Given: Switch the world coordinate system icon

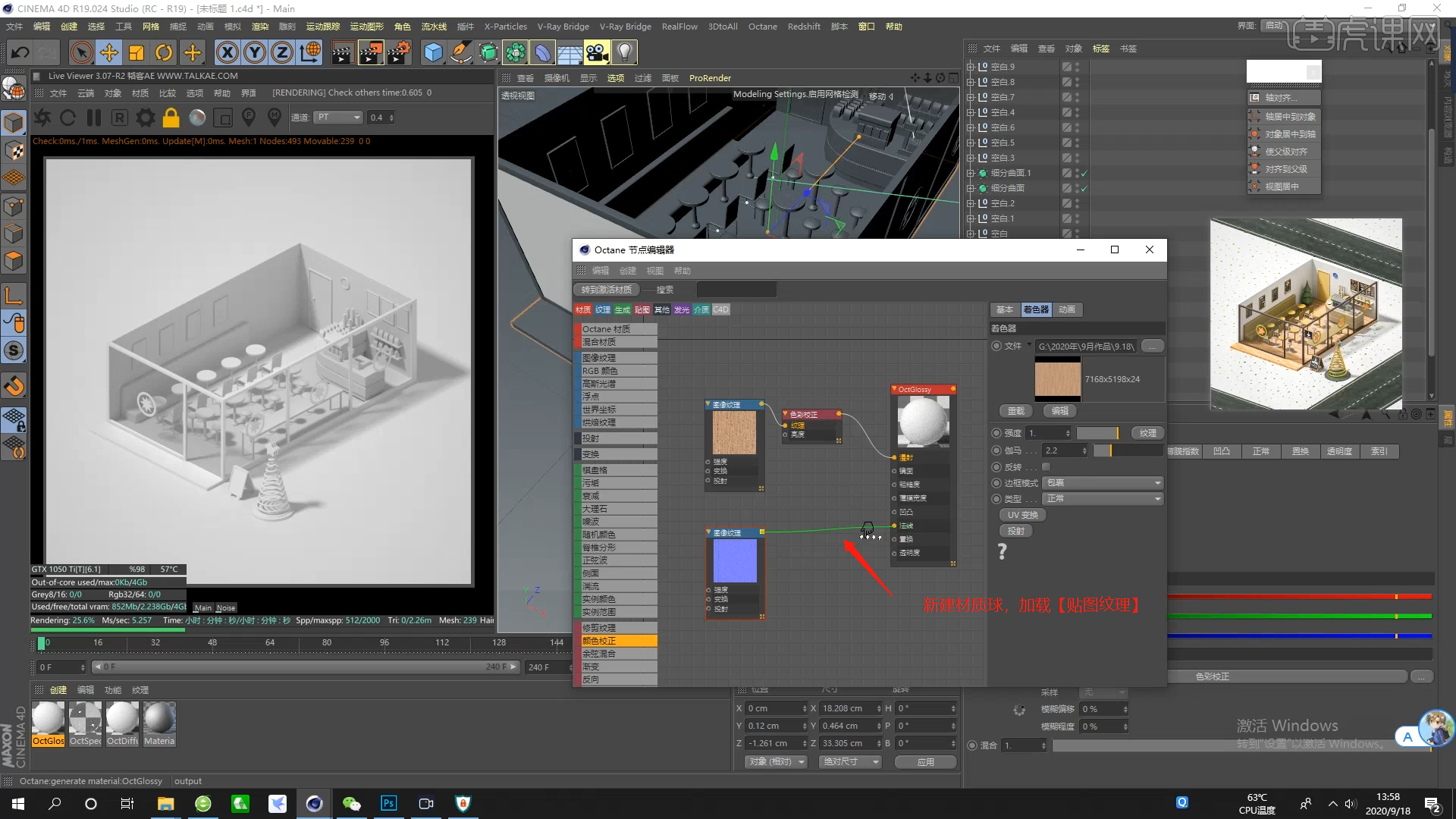Looking at the screenshot, I should [x=310, y=52].
